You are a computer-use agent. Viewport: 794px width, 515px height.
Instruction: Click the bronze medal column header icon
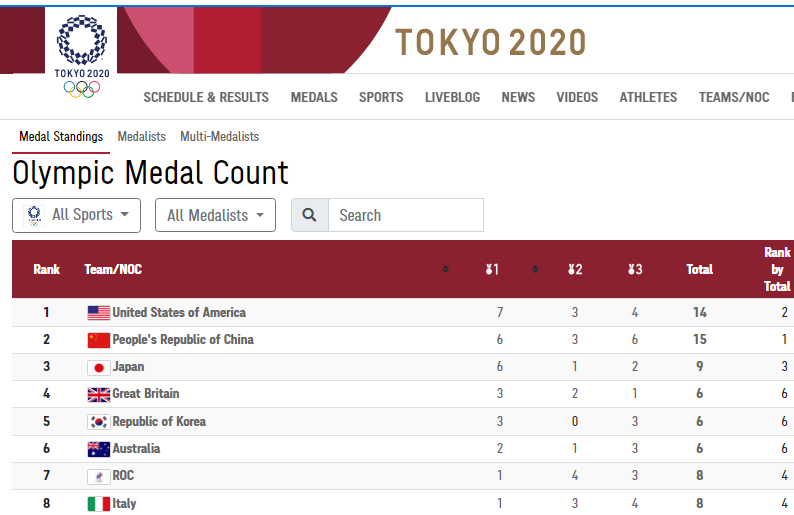tap(635, 269)
